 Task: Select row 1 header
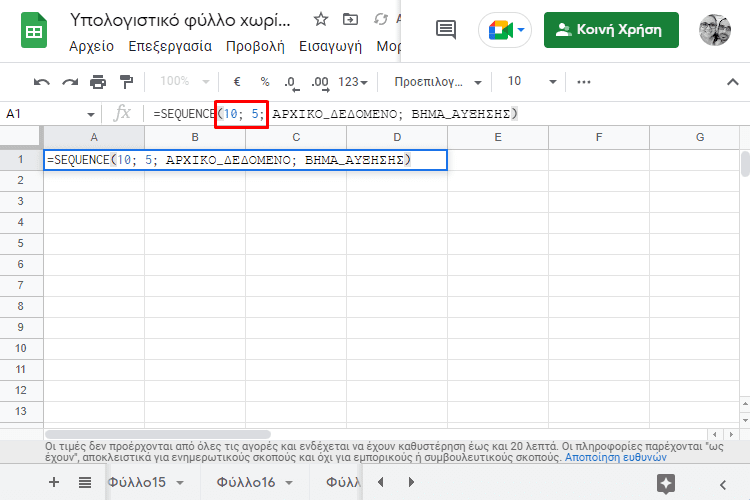pos(21,159)
